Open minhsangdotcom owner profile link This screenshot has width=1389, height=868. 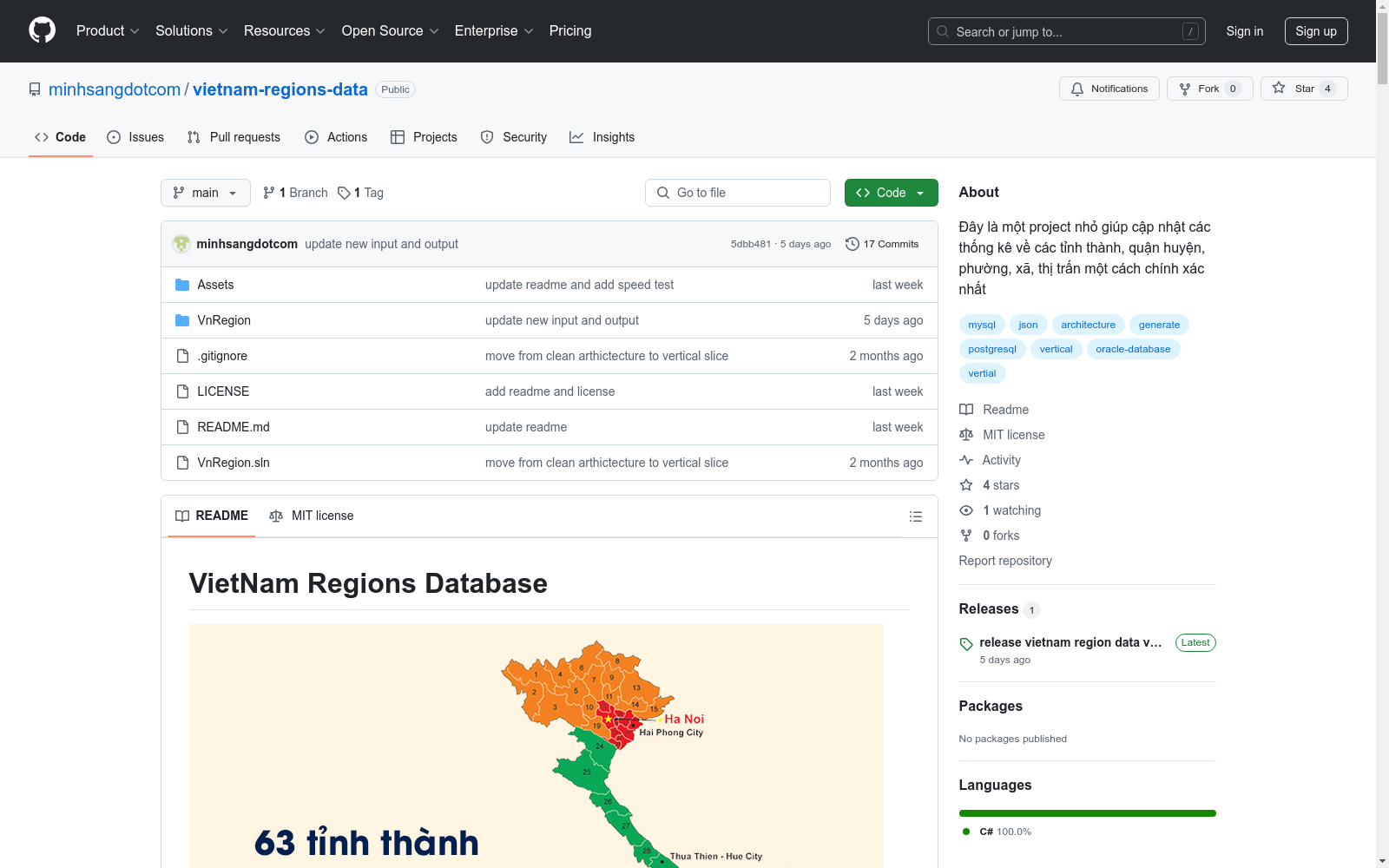[x=115, y=89]
